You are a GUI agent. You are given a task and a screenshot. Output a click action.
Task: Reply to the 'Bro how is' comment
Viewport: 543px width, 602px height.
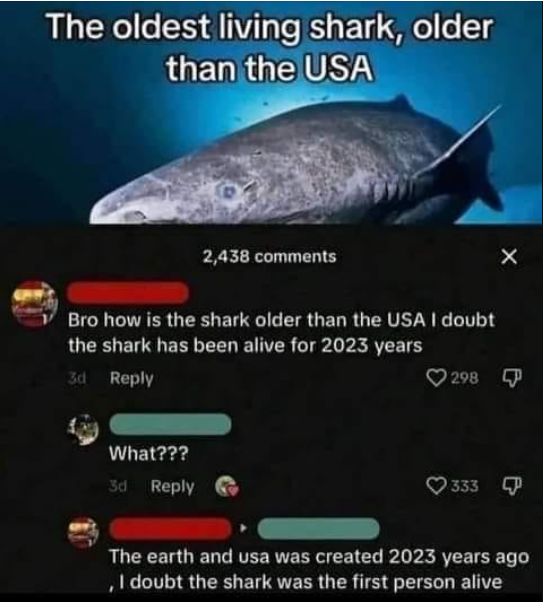tap(131, 378)
